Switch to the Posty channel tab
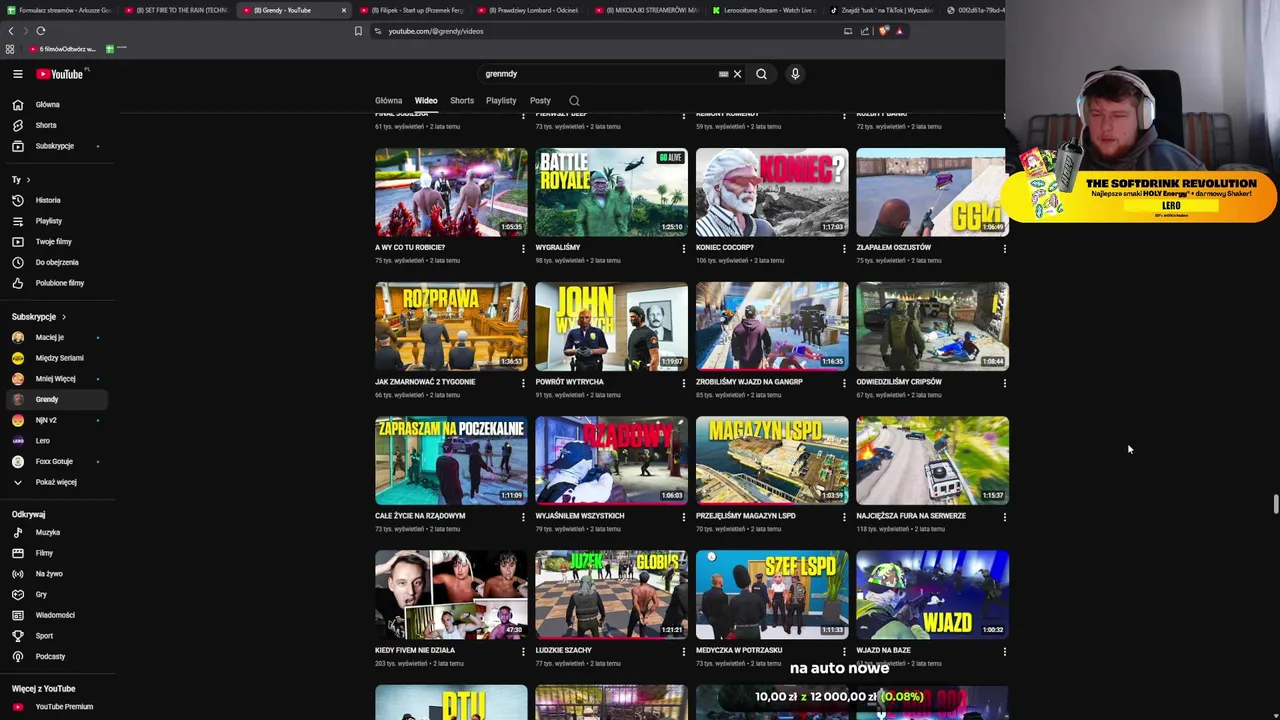Screen dimensions: 1280x720 point(540,101)
